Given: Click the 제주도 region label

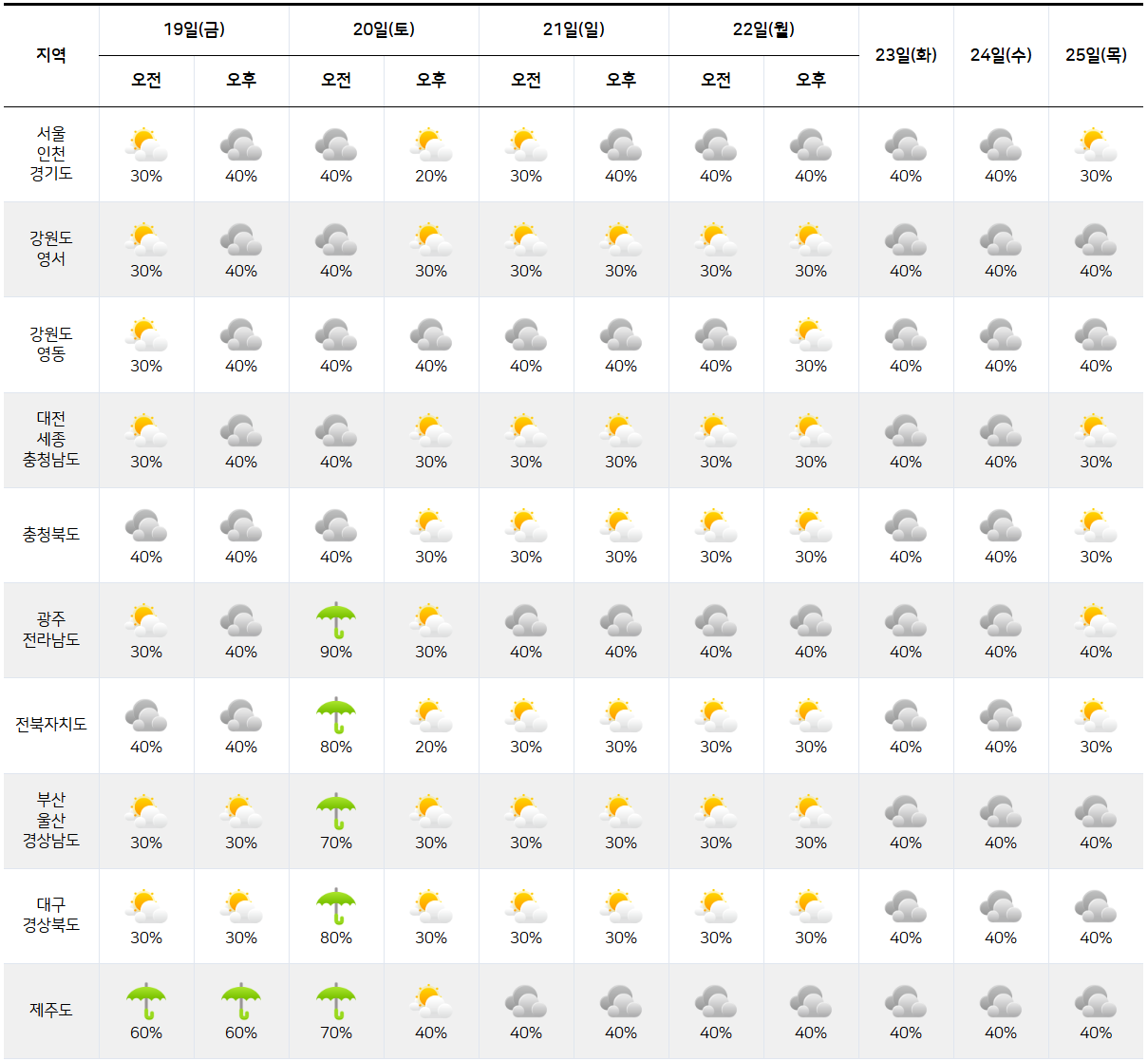Looking at the screenshot, I should [51, 1010].
